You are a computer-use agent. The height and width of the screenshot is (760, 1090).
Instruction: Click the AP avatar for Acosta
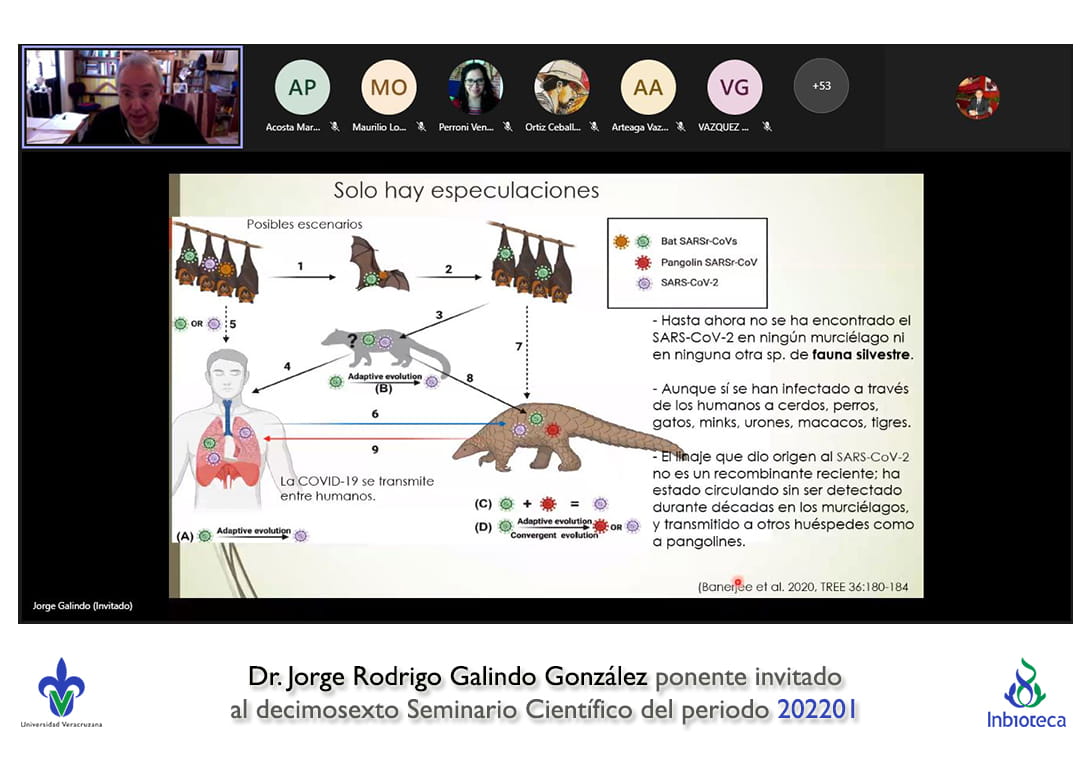tap(302, 87)
